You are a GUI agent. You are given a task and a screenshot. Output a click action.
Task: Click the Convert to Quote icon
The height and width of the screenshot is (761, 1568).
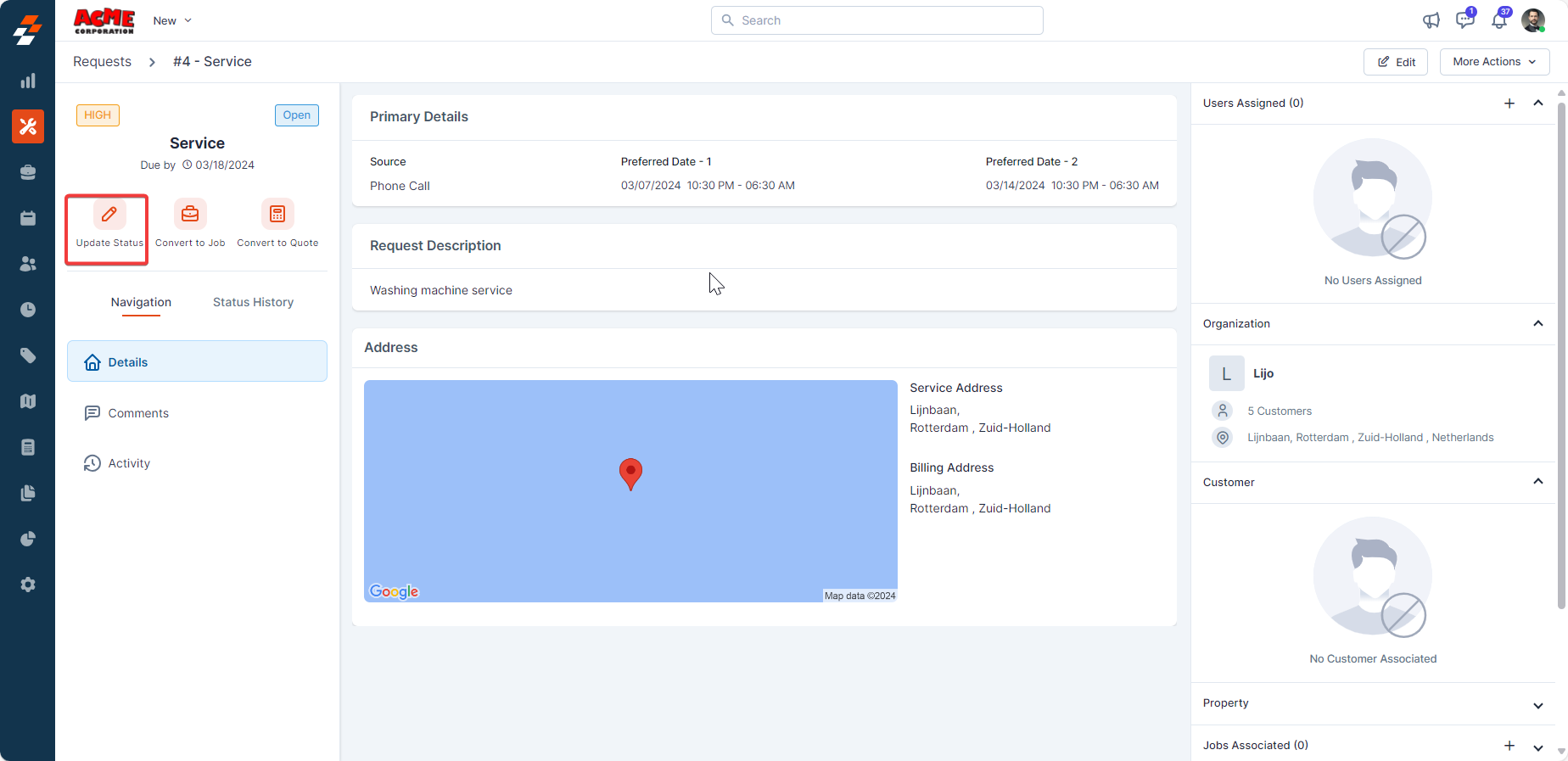tap(277, 215)
